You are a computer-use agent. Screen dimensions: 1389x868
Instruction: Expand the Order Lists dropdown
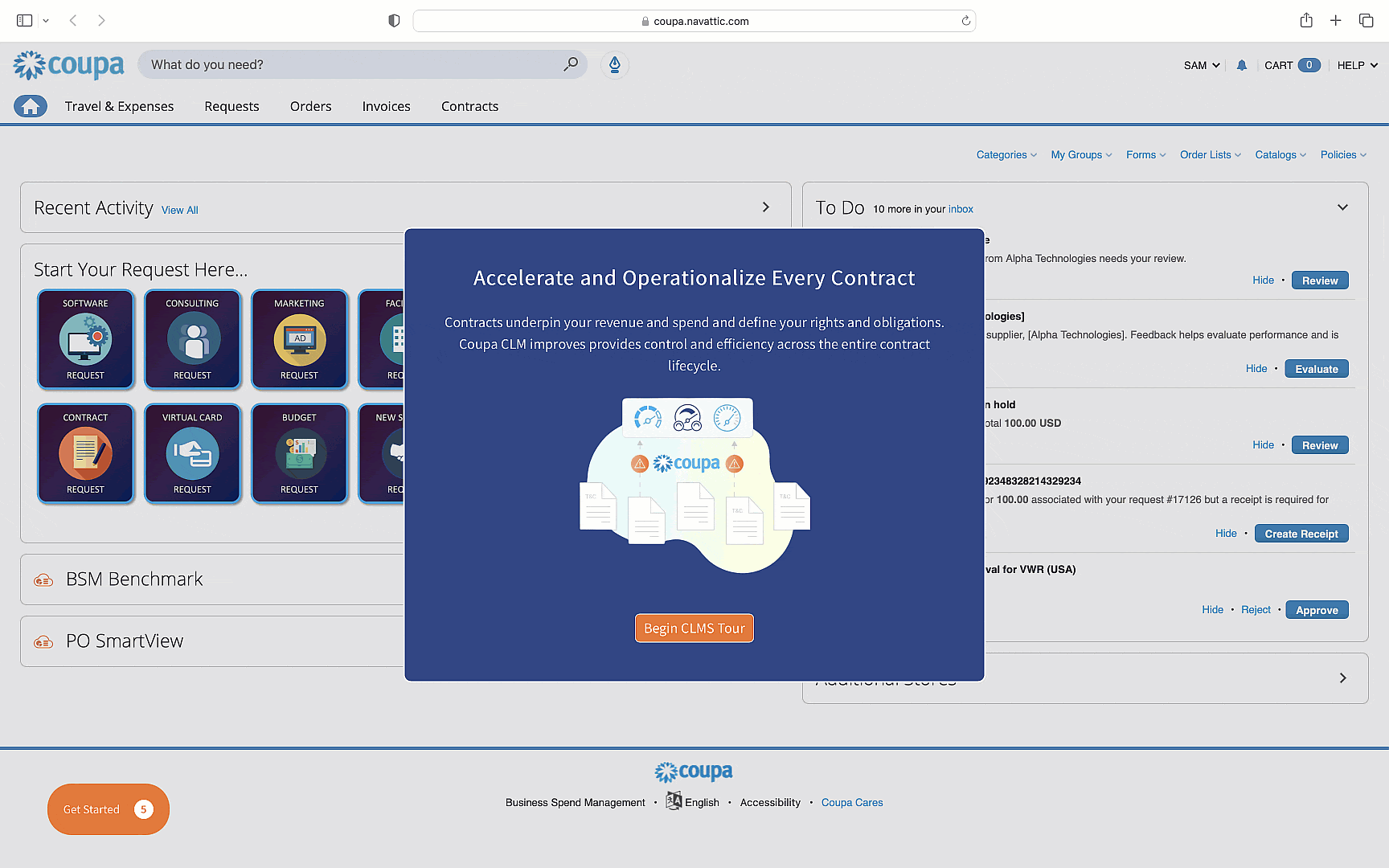[1211, 154]
